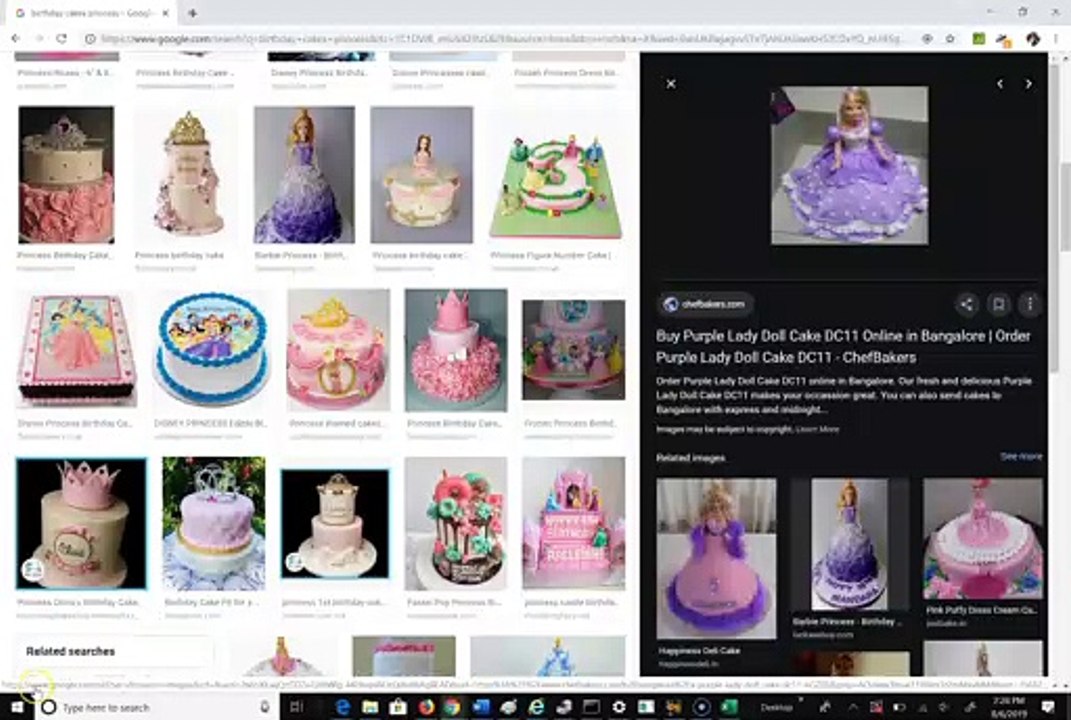Image resolution: width=1071 pixels, height=720 pixels.
Task: Select the birthday cakes princess browser tab
Action: (x=93, y=13)
